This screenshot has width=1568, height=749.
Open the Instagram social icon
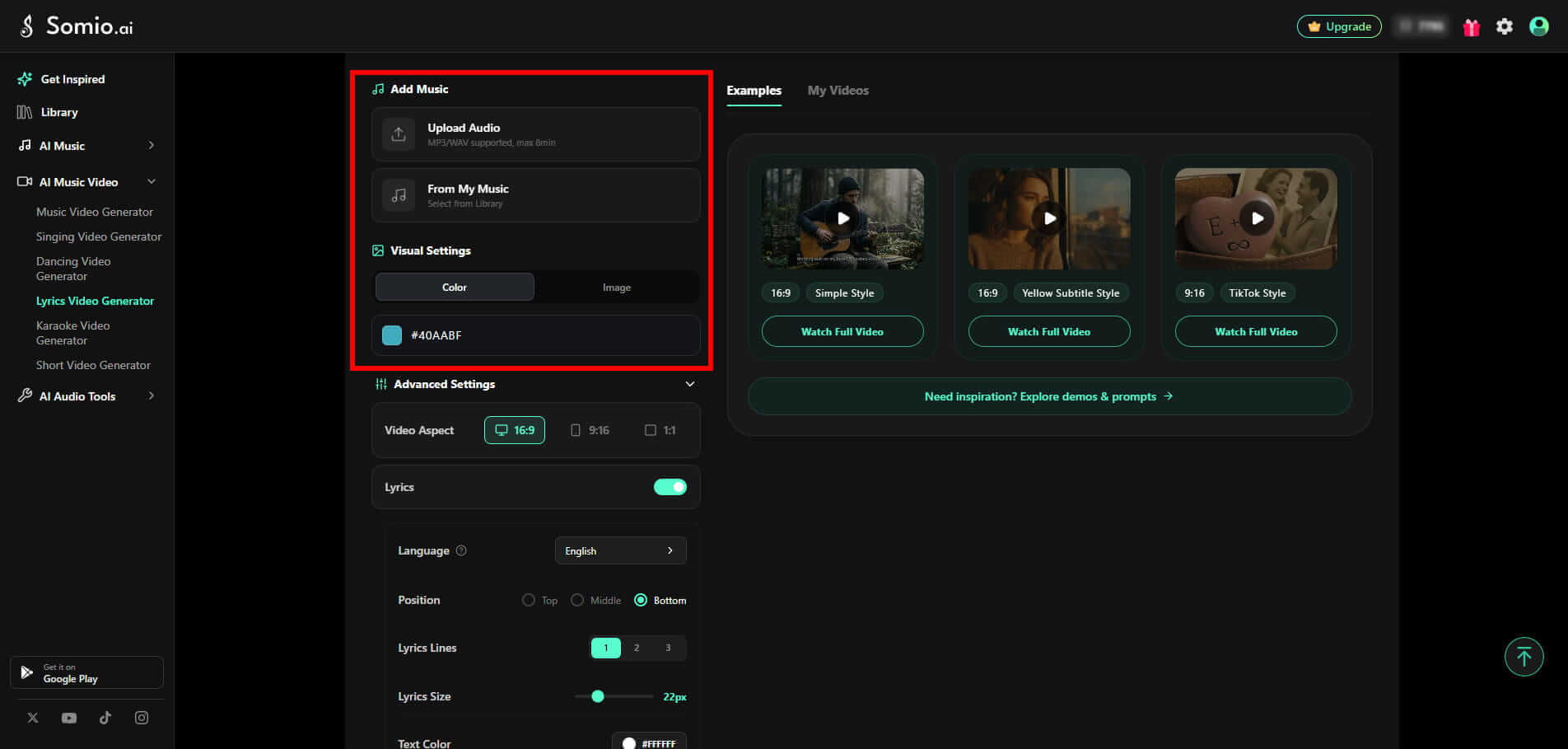click(142, 718)
